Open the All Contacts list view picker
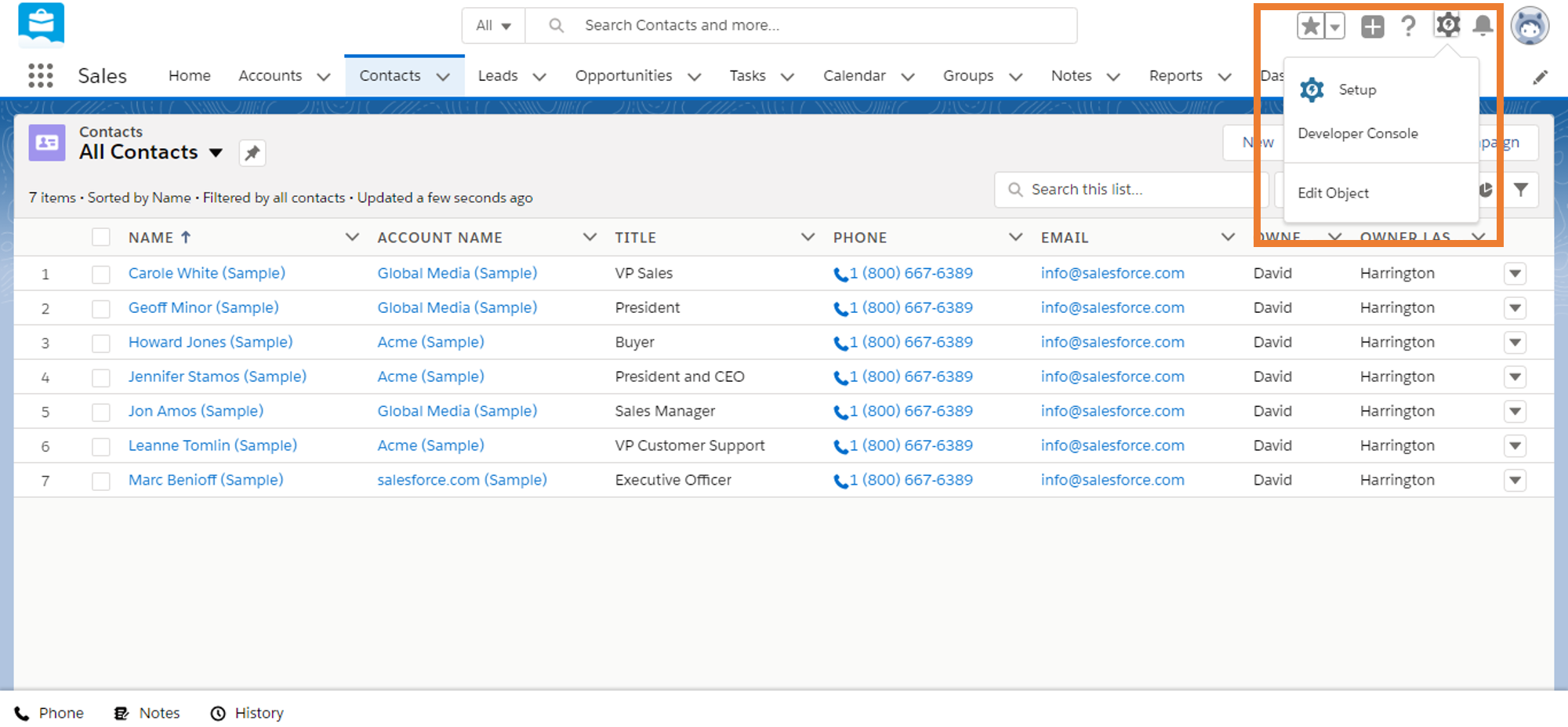Screen dimensions: 1568x727 click(216, 153)
